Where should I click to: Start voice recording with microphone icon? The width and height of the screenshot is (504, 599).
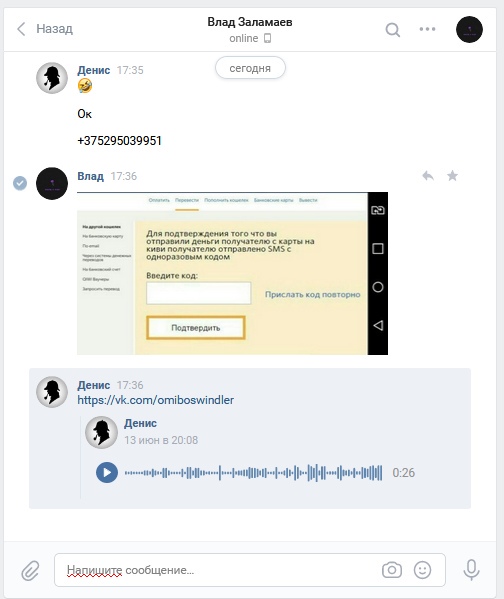pos(471,570)
